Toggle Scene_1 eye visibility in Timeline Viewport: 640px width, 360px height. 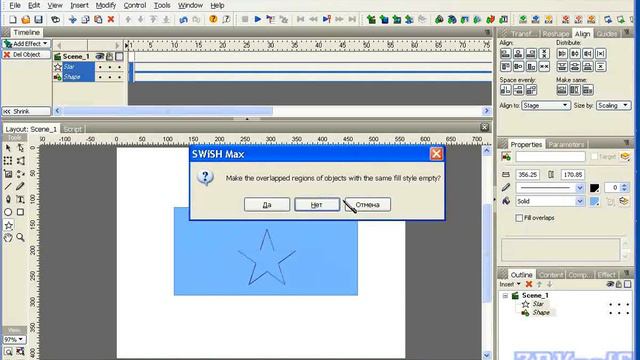coord(100,56)
